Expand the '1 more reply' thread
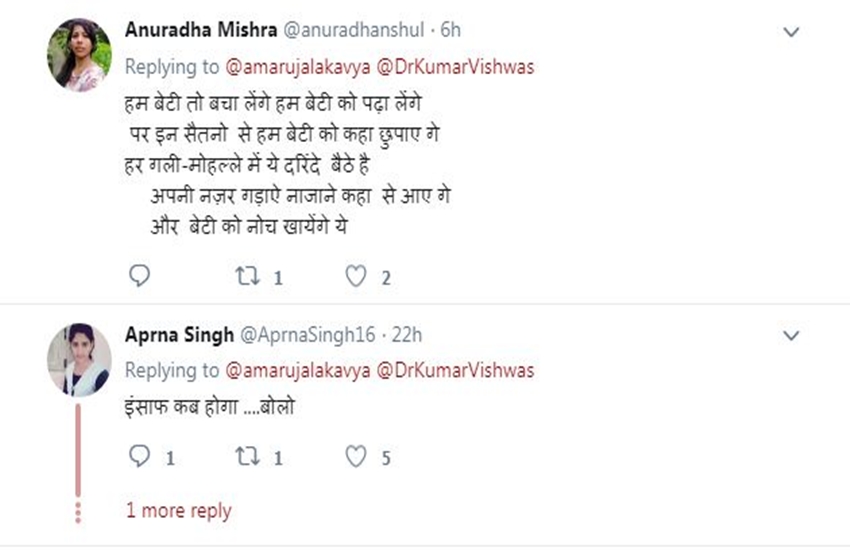The image size is (850, 550). (178, 511)
